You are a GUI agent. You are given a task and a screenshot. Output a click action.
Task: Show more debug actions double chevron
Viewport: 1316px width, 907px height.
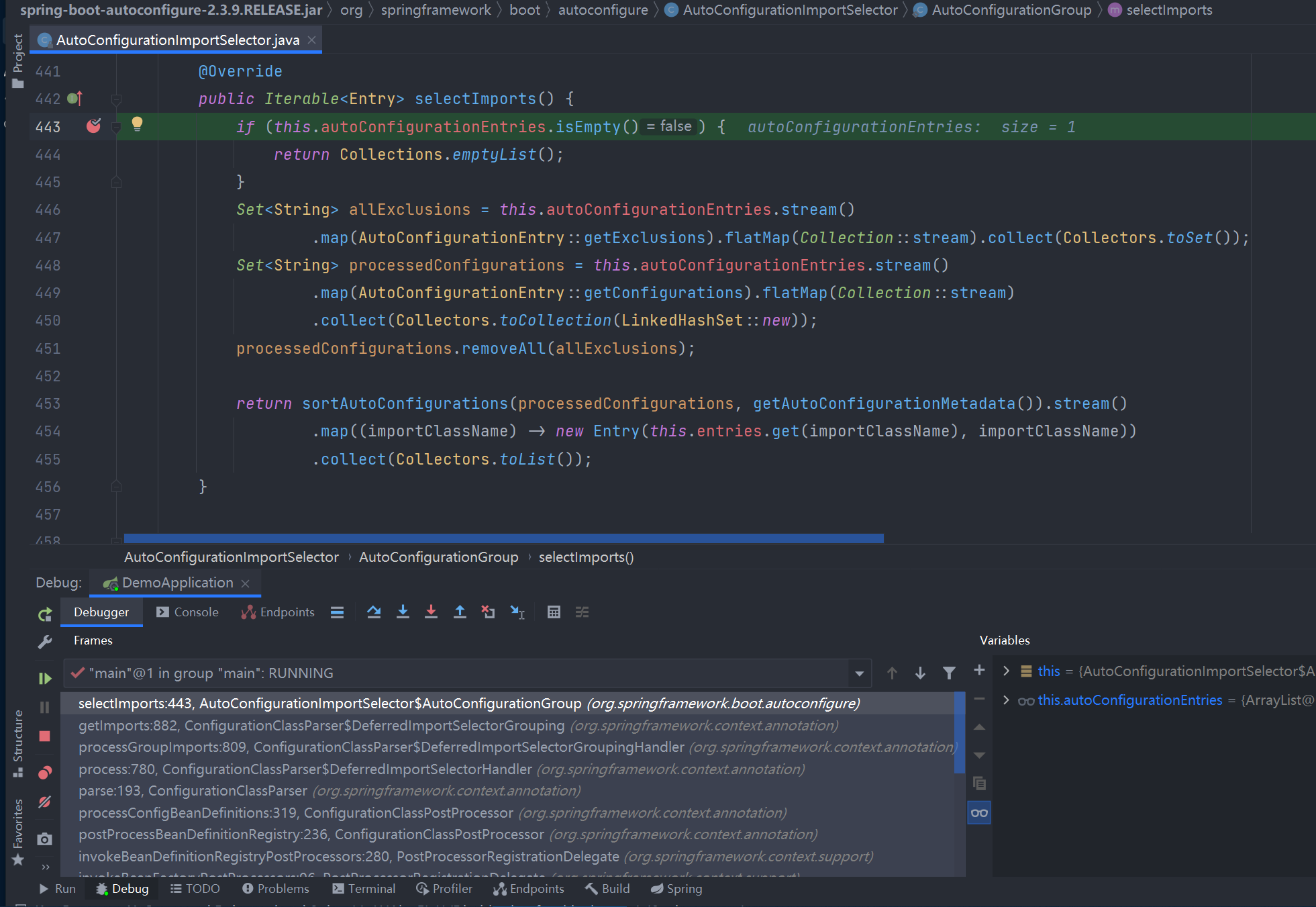(45, 867)
